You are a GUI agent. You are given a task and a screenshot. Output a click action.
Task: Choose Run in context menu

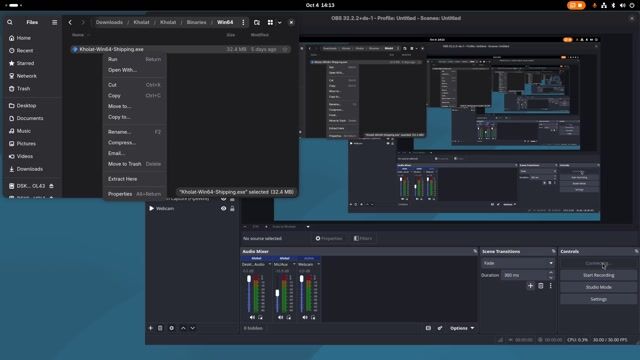click(x=134, y=60)
